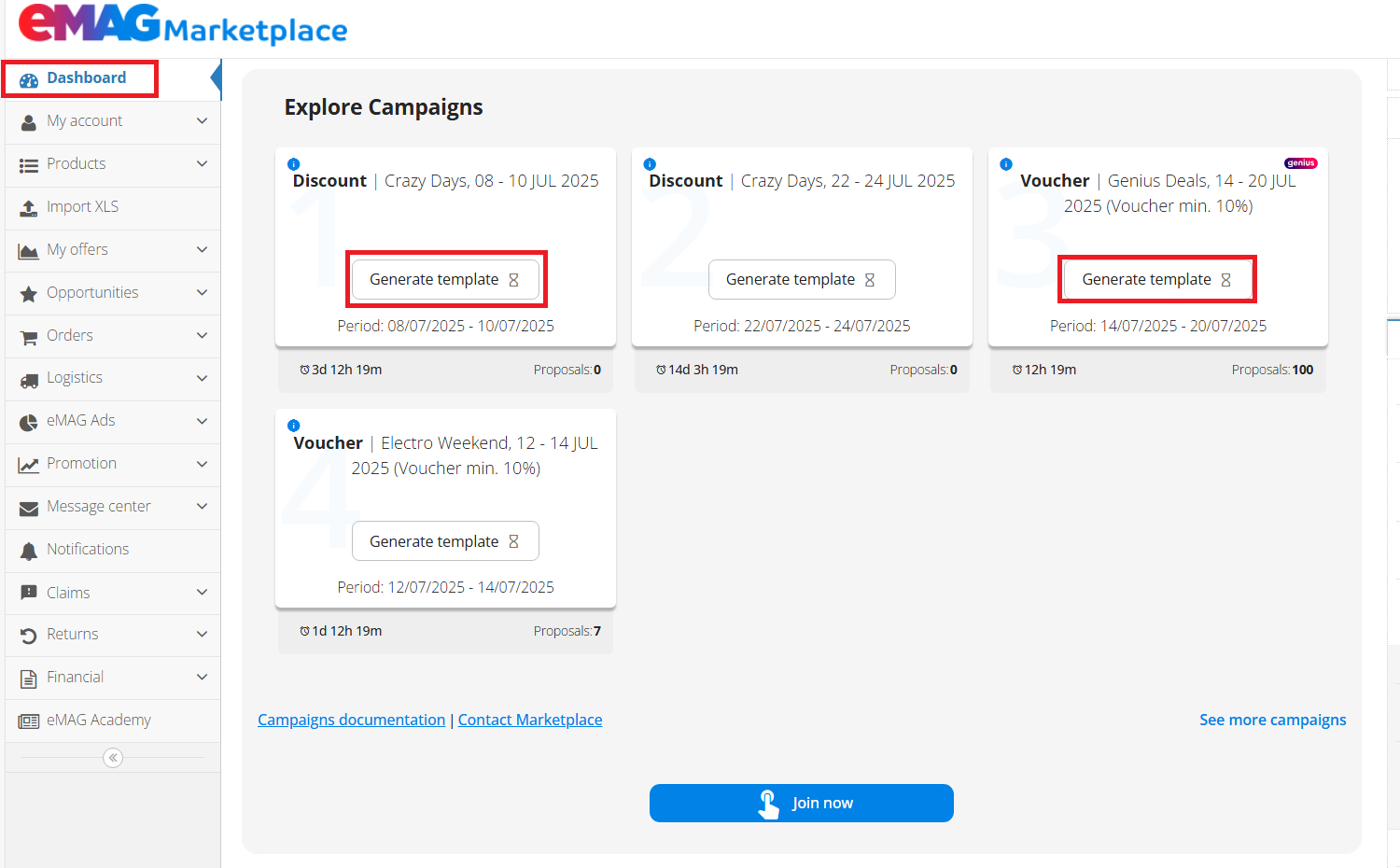The height and width of the screenshot is (868, 1400).
Task: Expand the Opportunities menu chevron
Action: coord(203,293)
